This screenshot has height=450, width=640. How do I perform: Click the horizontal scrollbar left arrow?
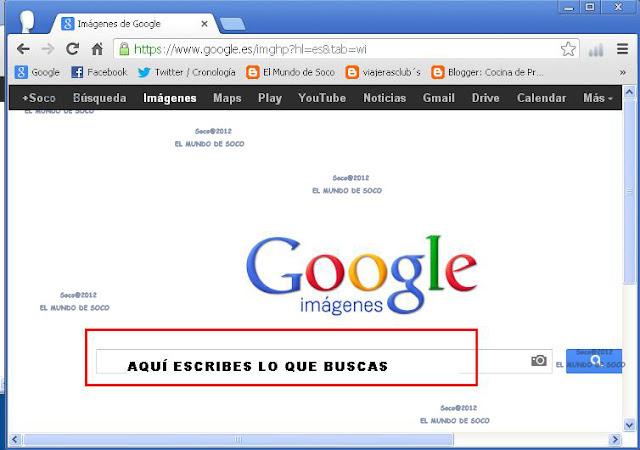coord(15,439)
